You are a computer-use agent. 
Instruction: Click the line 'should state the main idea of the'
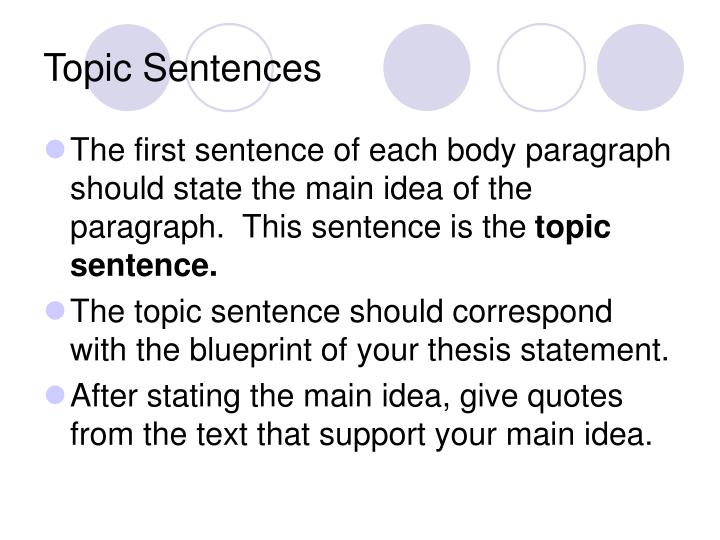point(301,188)
